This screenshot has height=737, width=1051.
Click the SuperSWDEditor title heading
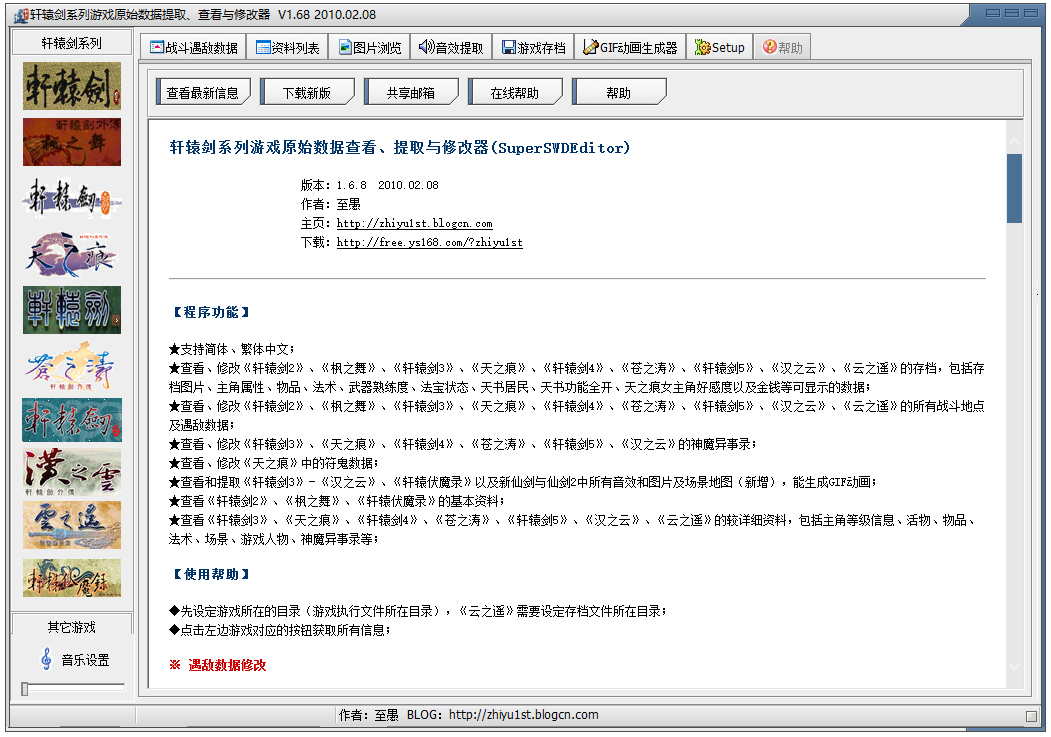point(399,147)
